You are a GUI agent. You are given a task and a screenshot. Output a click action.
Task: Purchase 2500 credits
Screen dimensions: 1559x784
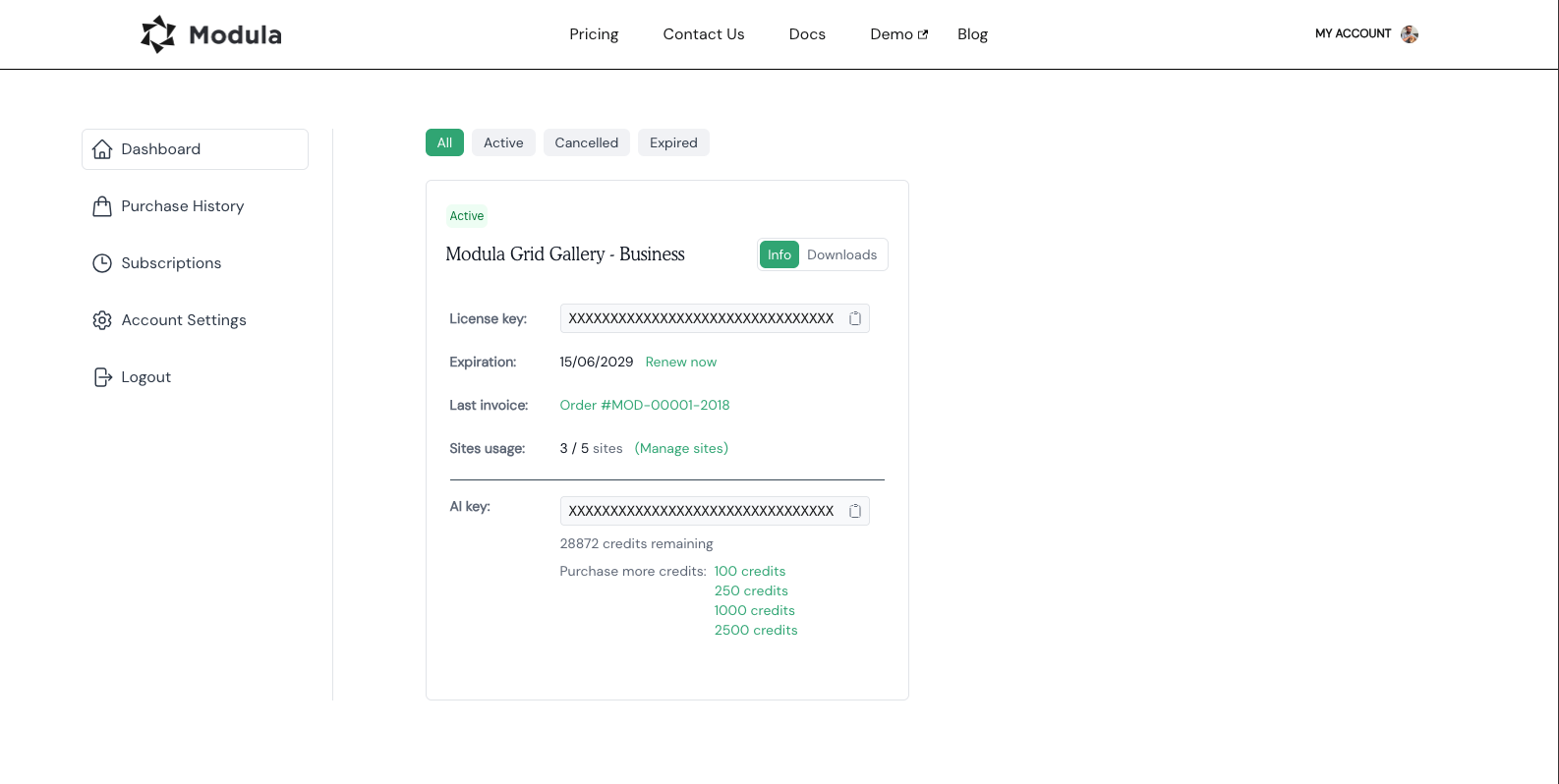pyautogui.click(x=756, y=630)
